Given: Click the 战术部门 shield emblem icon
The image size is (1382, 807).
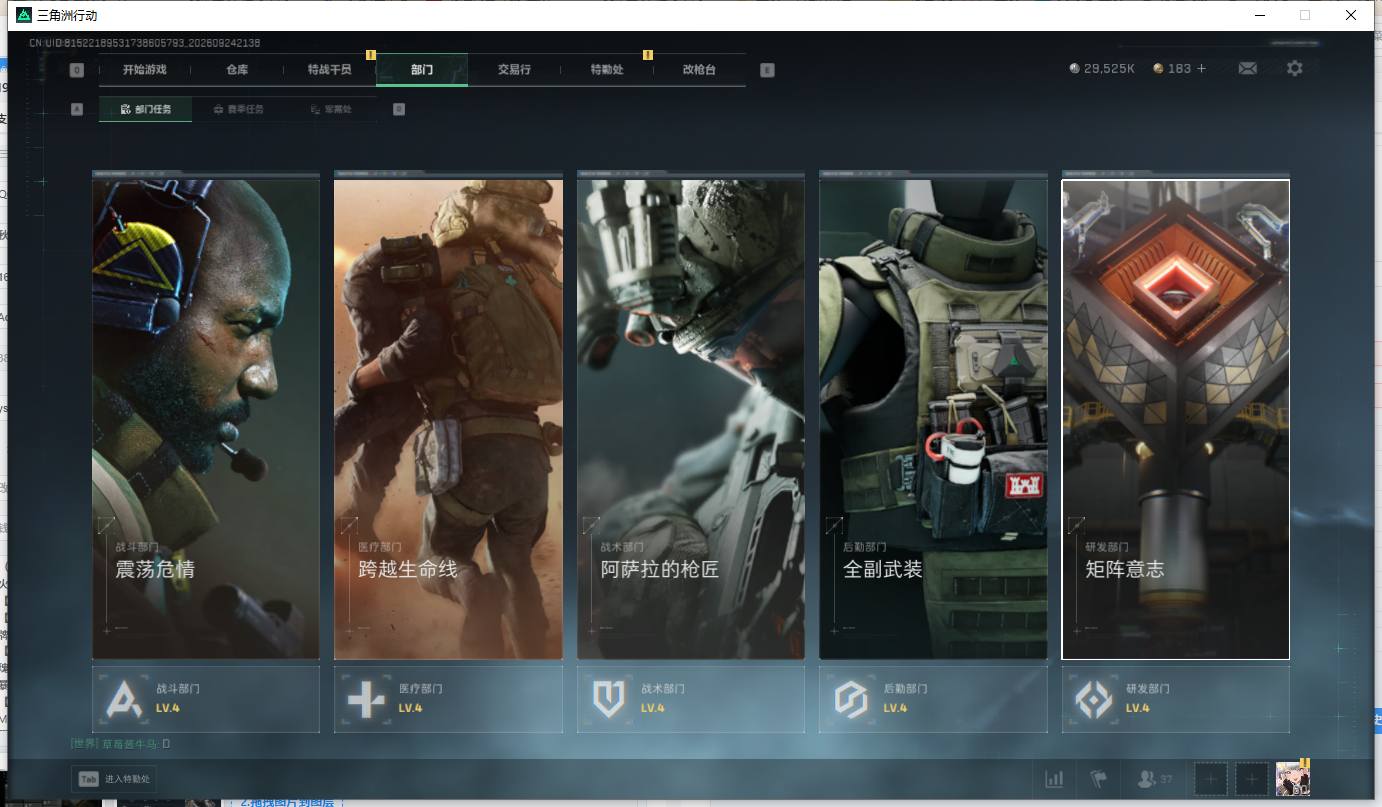Looking at the screenshot, I should tap(608, 699).
